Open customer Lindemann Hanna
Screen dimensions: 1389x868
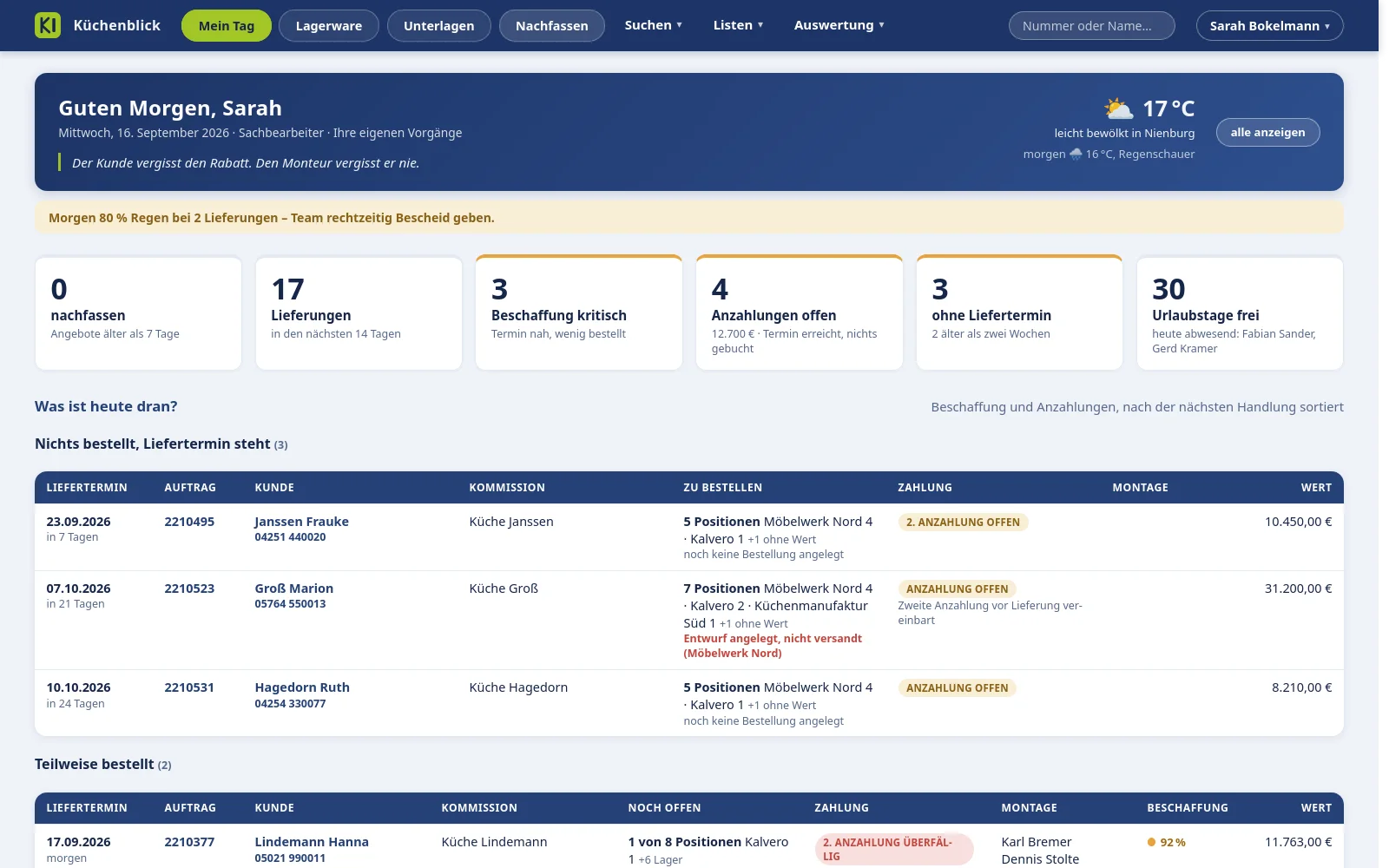coord(312,842)
